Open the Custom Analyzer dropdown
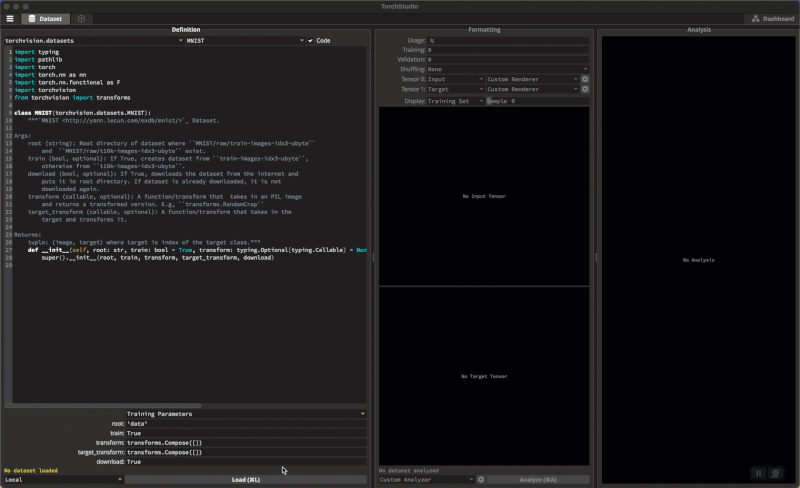This screenshot has width=800, height=488. tap(427, 480)
